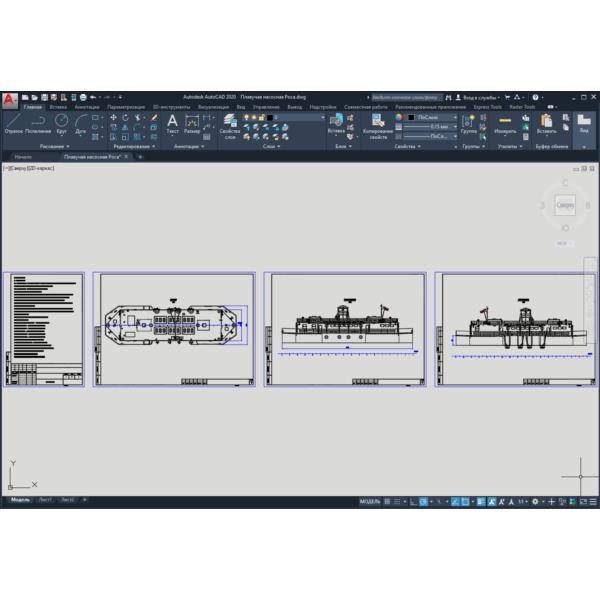Select the Круг circle tool
Viewport: 600px width, 600px height.
tap(61, 124)
